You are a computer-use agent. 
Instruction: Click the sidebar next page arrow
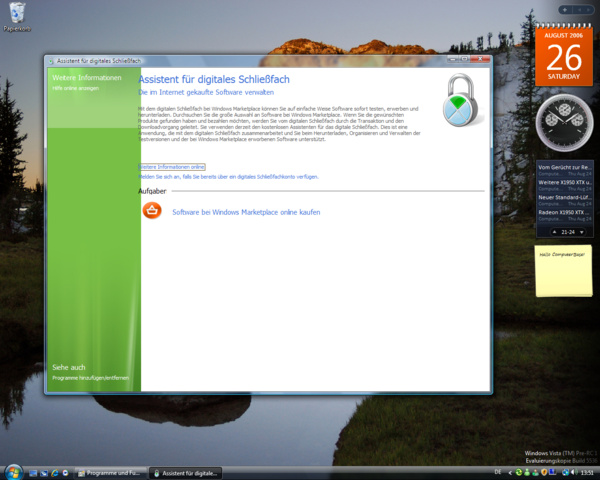[589, 10]
